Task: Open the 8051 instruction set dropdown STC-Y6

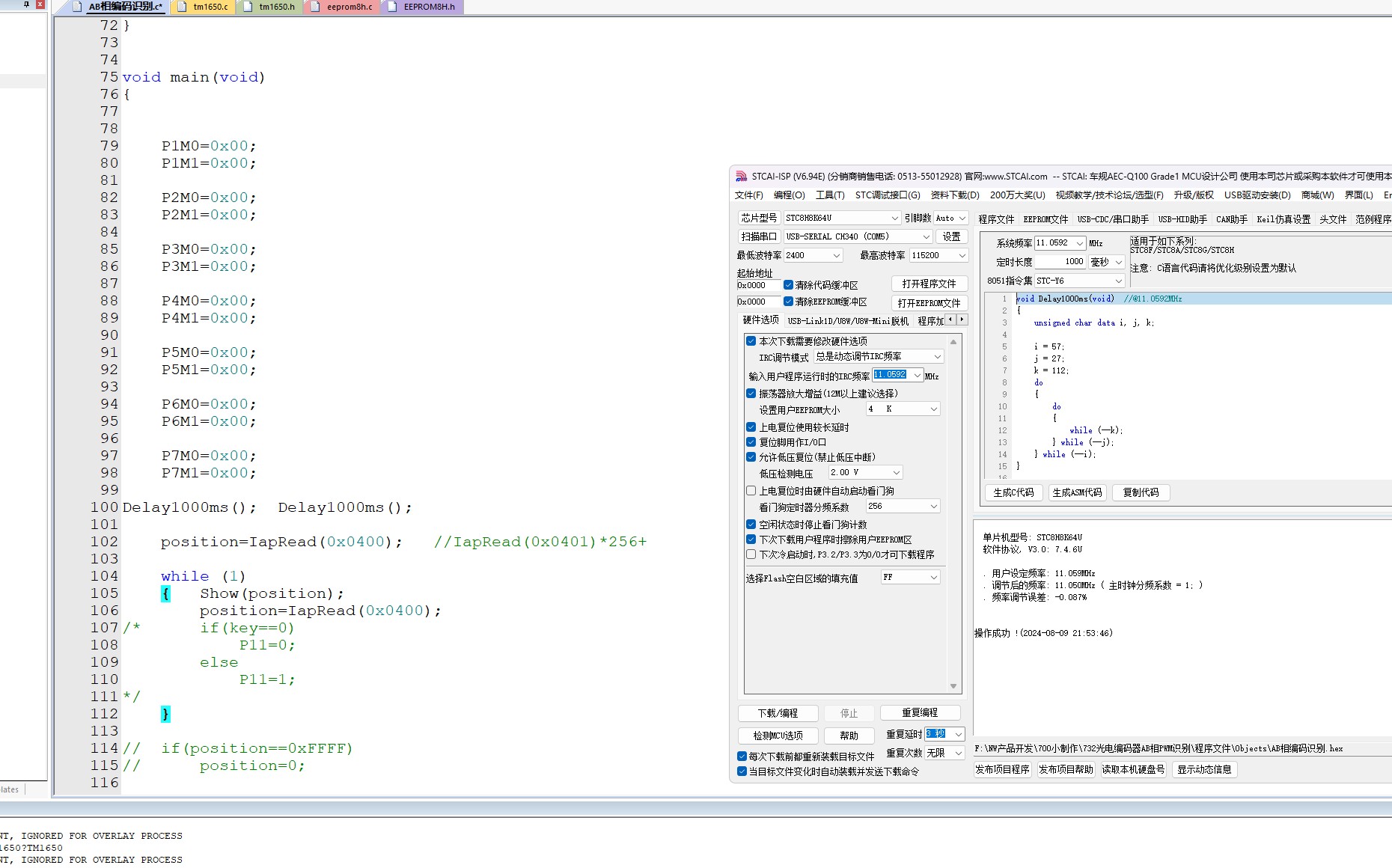Action: [1080, 281]
